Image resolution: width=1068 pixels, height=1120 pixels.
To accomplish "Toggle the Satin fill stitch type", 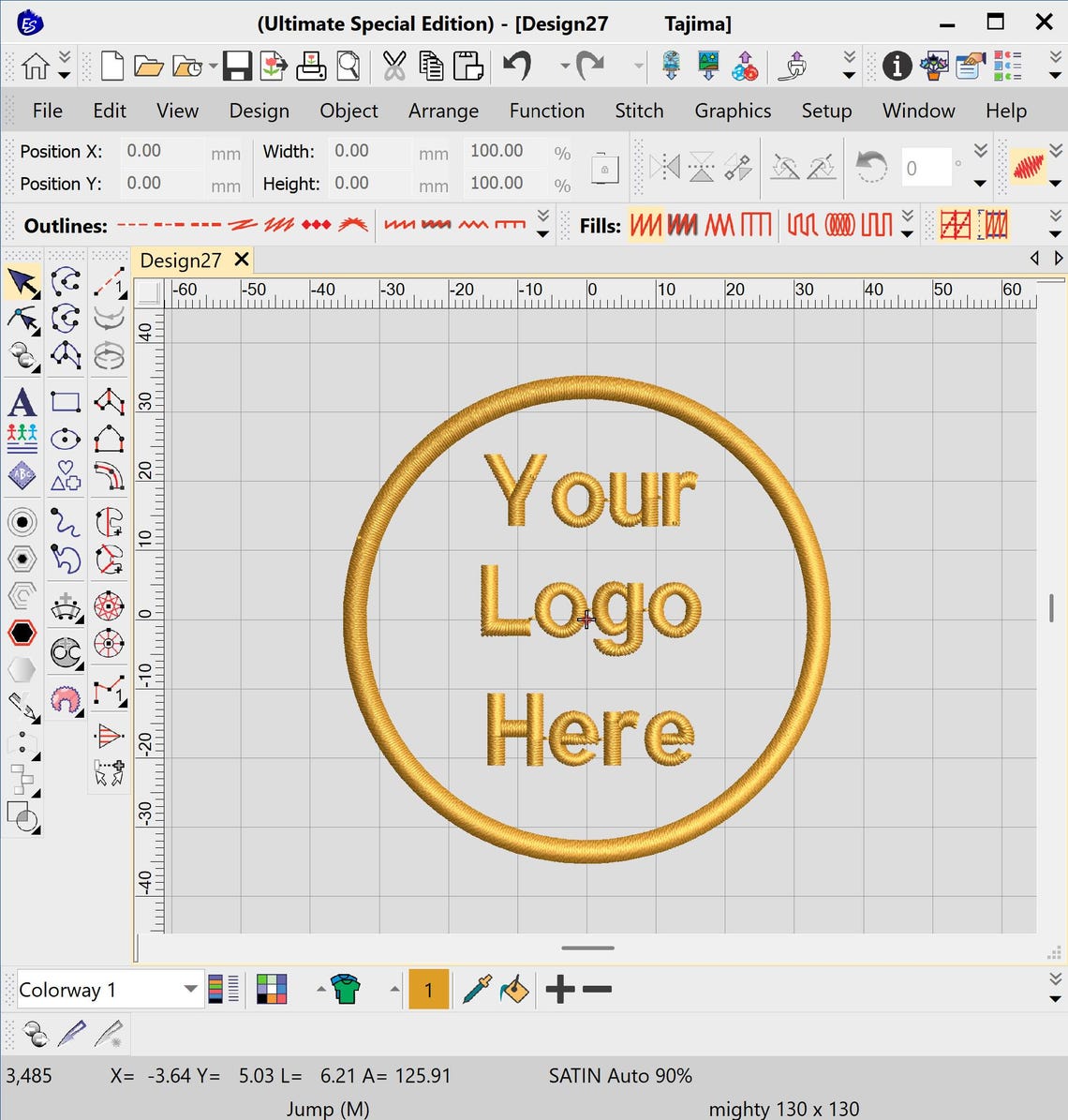I will [645, 226].
